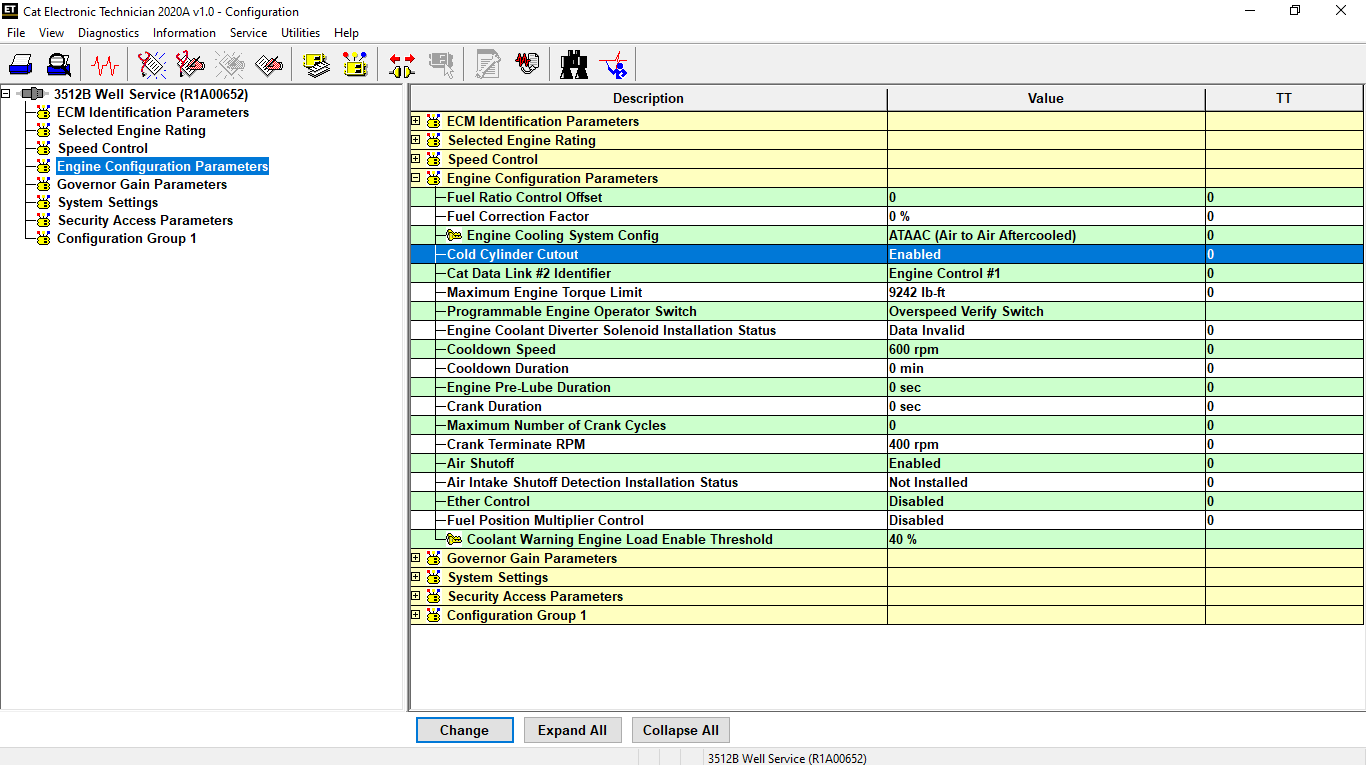
Task: Click the binoculars toolbar icon
Action: 574,65
